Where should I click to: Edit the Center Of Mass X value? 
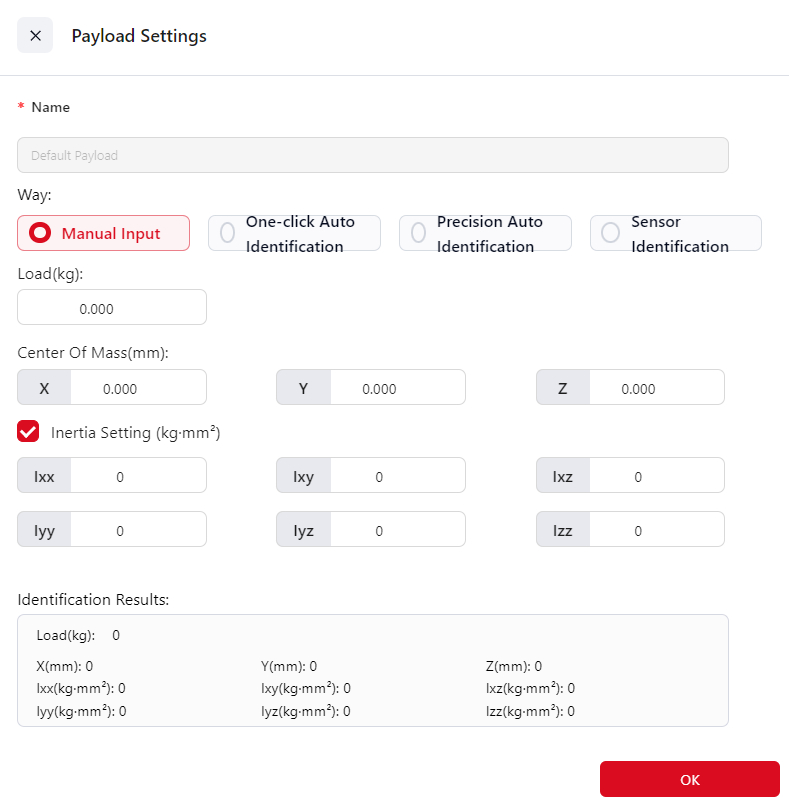(x=137, y=388)
